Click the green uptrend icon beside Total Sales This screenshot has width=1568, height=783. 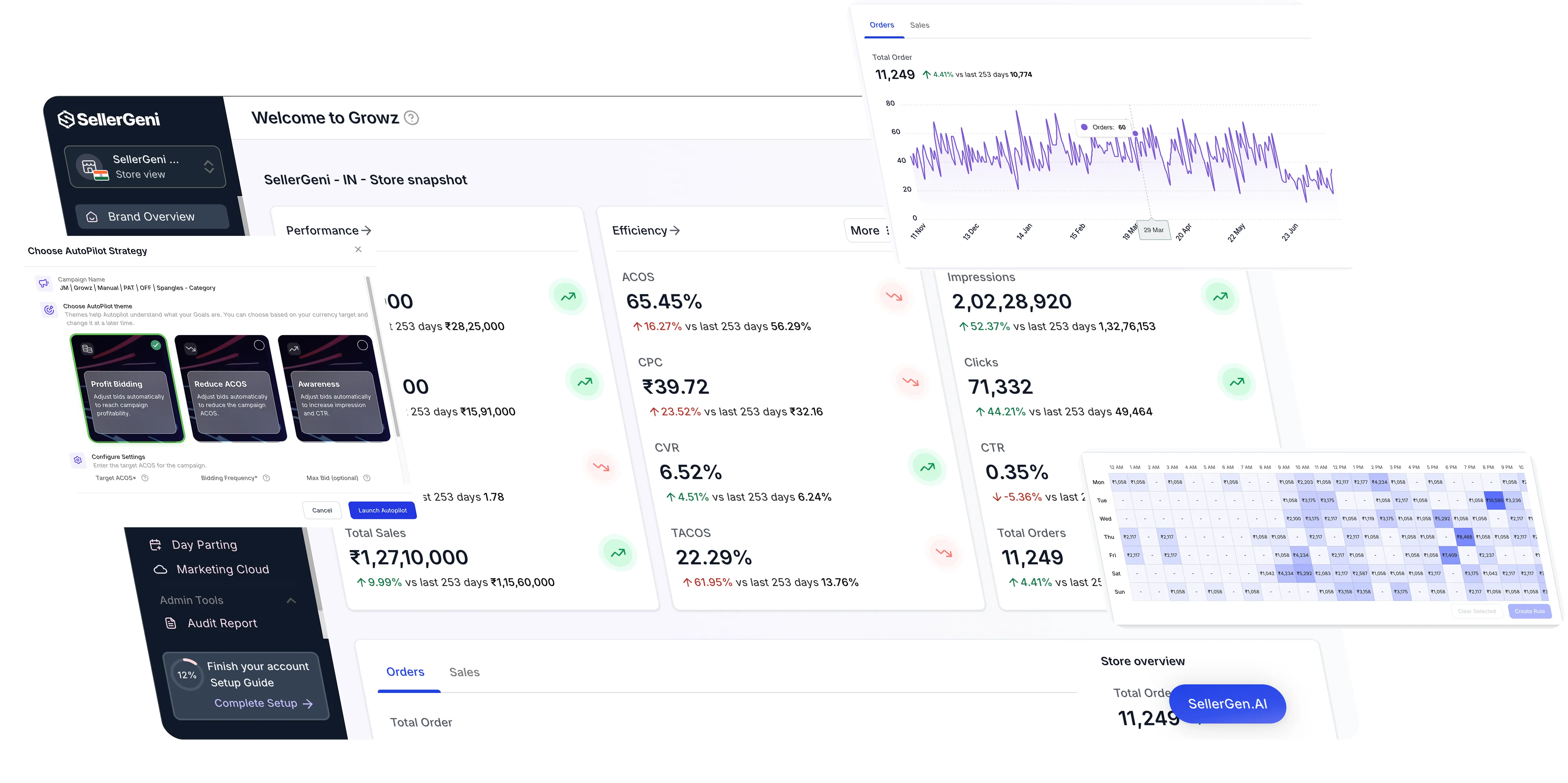pos(618,553)
